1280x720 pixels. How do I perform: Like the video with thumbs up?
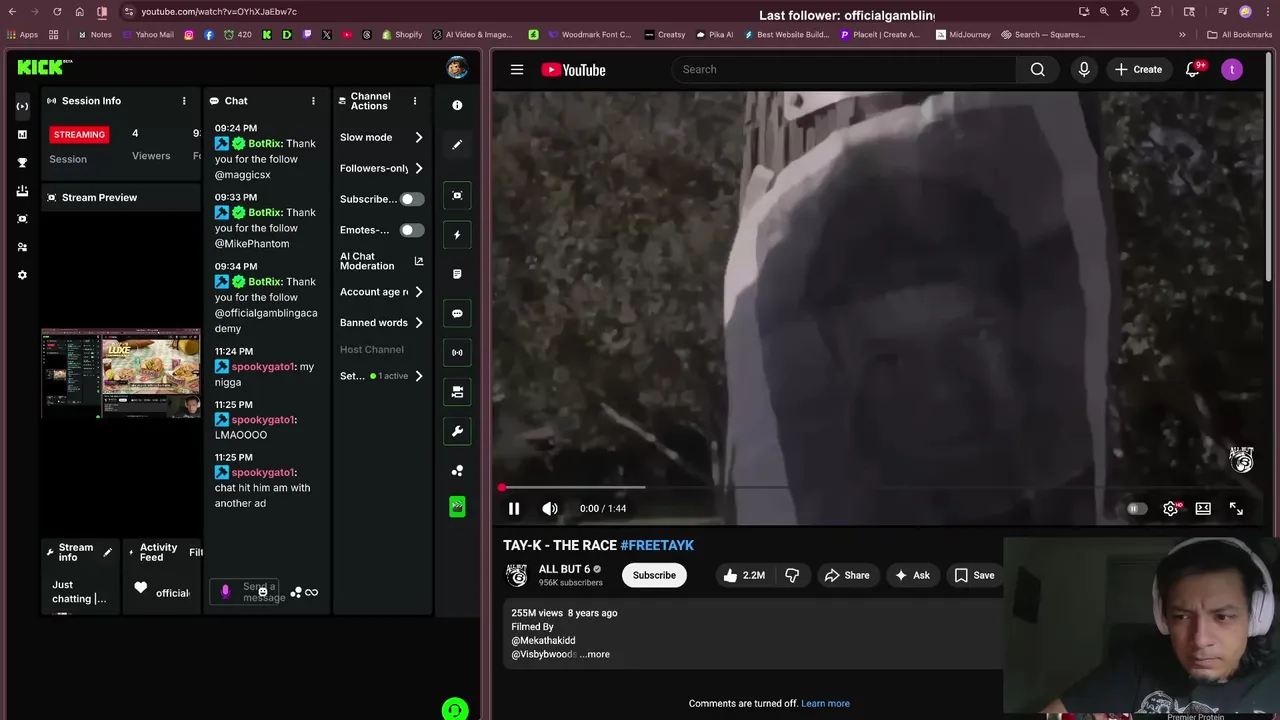click(x=746, y=575)
